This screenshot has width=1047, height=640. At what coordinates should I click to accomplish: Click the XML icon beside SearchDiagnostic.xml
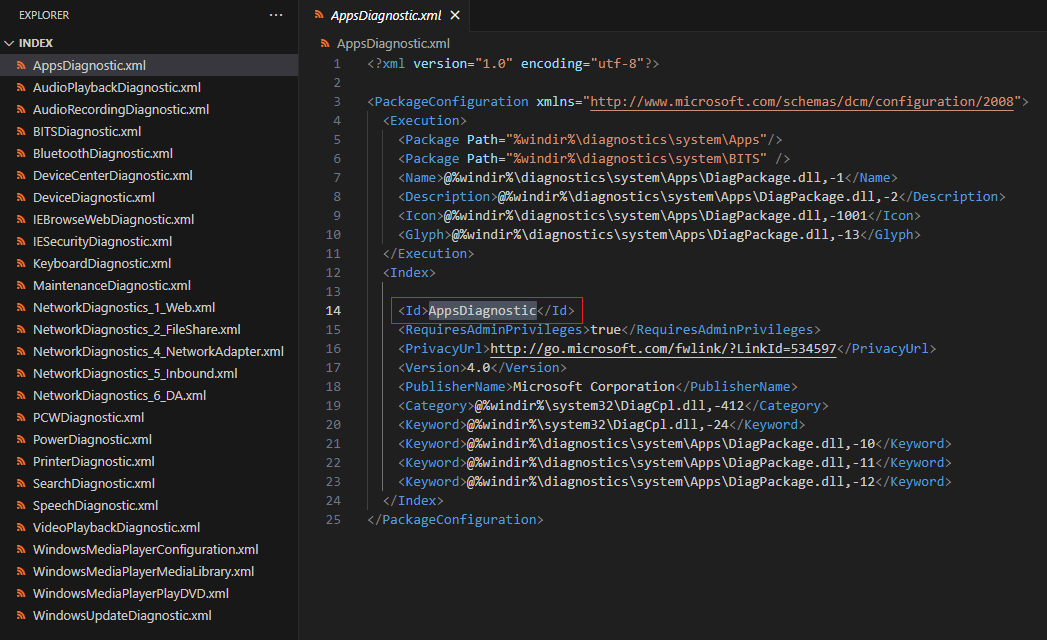coord(20,484)
